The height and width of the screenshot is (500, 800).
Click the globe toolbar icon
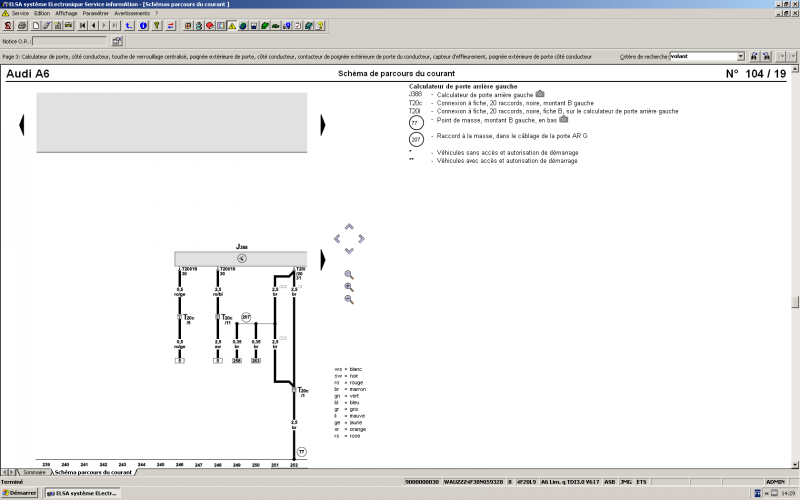243,26
